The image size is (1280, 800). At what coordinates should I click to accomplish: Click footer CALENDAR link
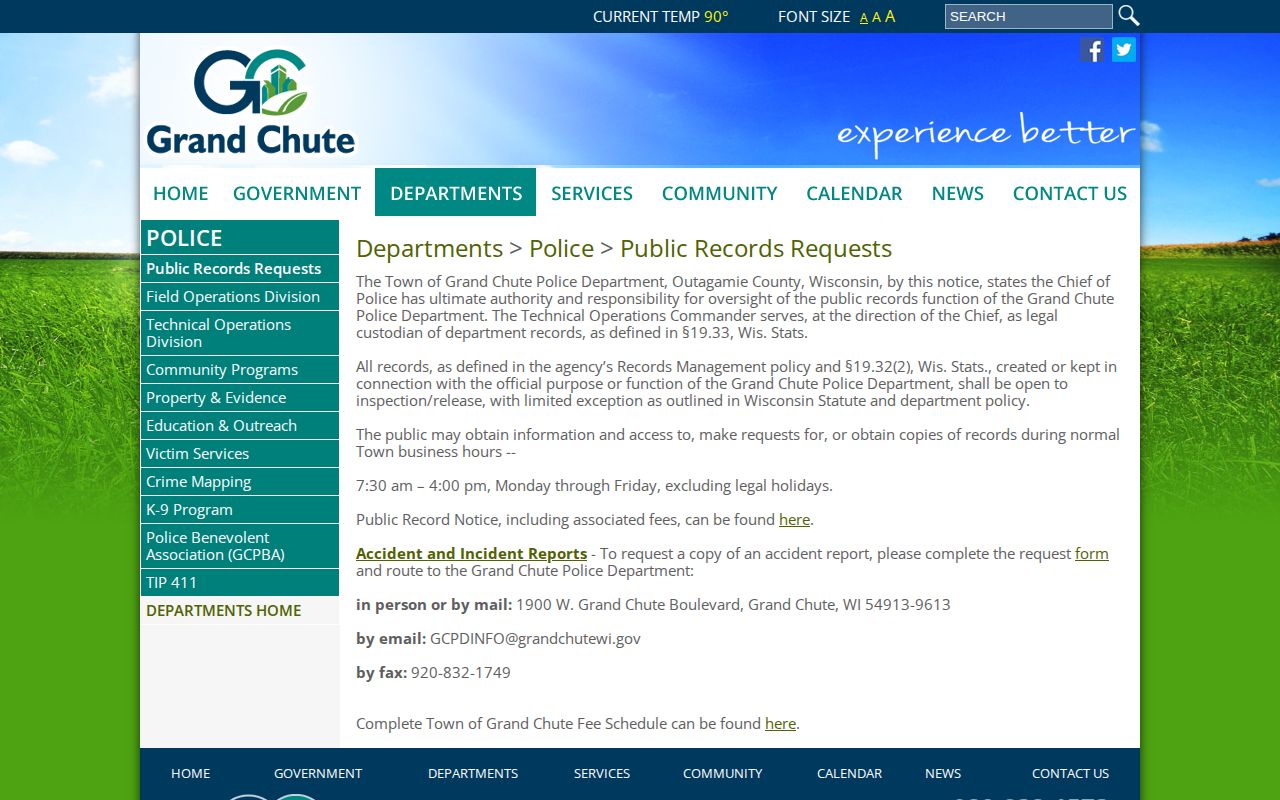pos(849,773)
